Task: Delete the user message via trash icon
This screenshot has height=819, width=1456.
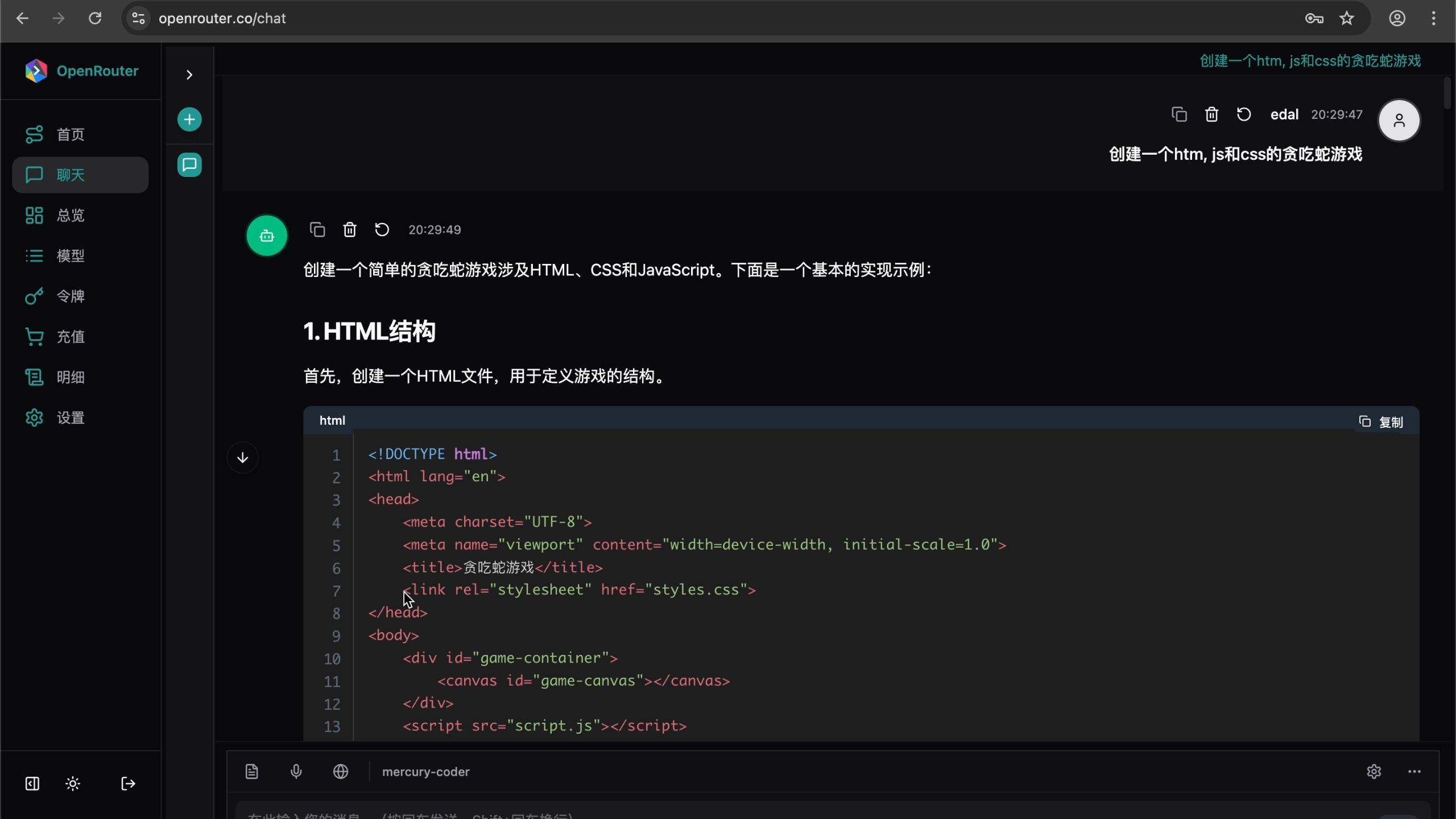Action: click(x=1211, y=115)
